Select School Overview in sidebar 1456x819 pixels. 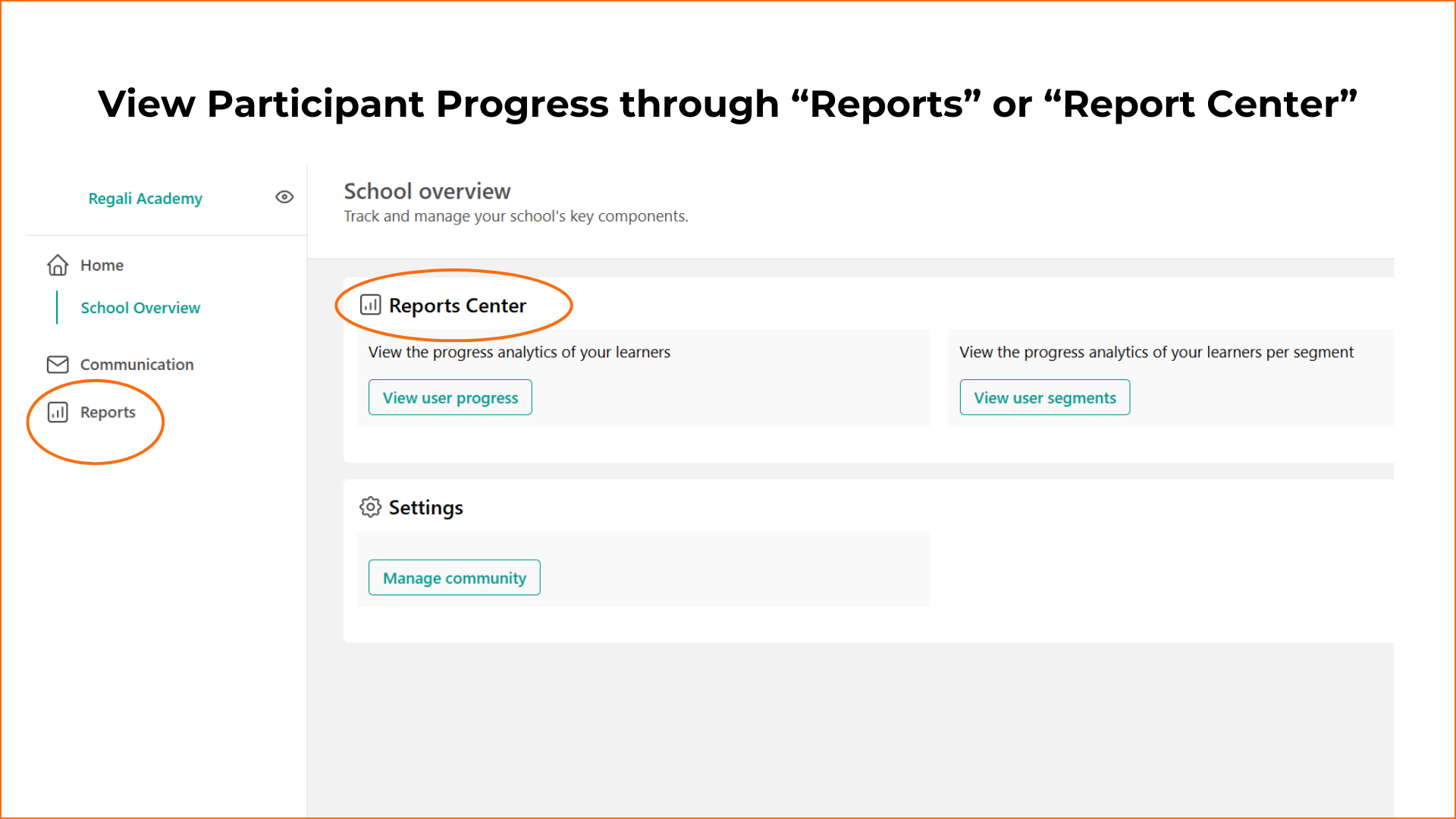(x=140, y=308)
